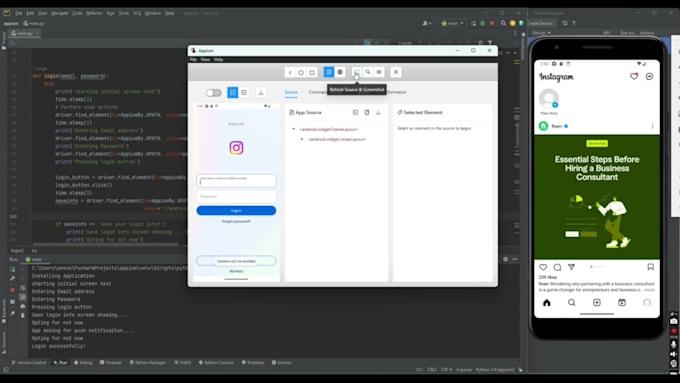Select android.widget.LinearLayout node text

point(337,139)
